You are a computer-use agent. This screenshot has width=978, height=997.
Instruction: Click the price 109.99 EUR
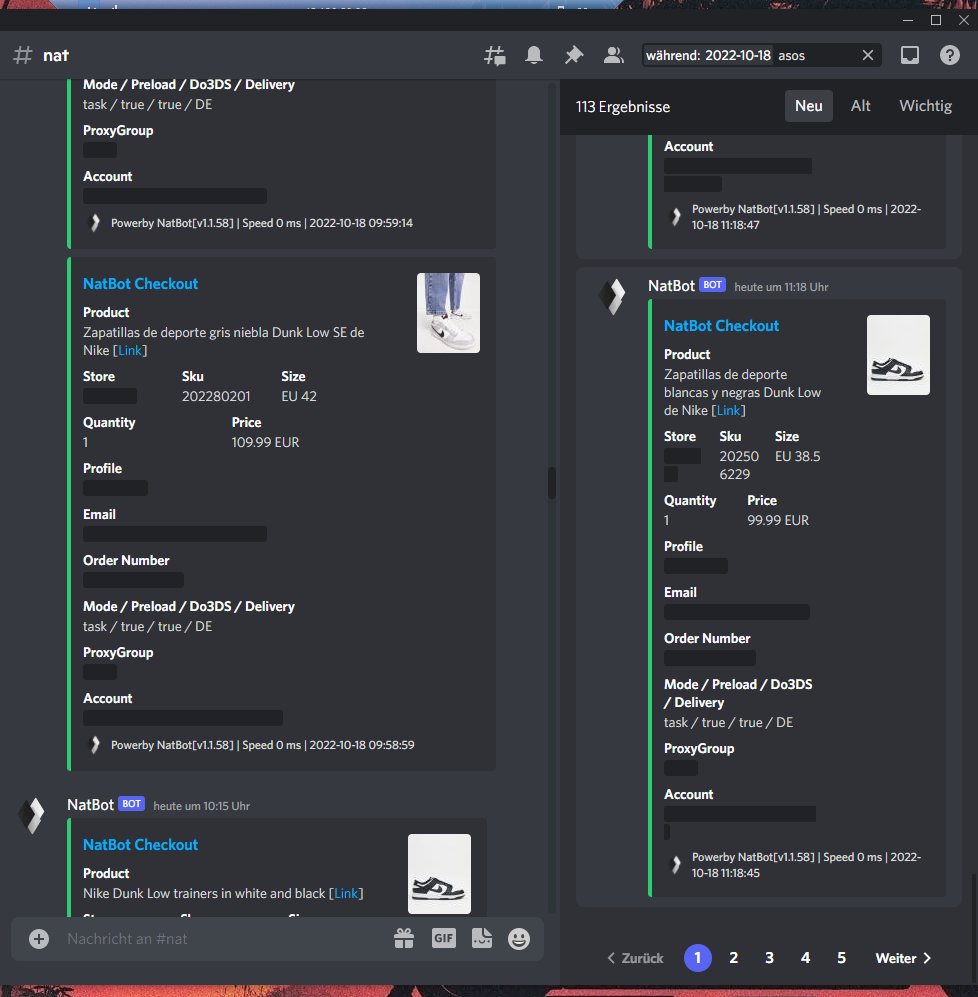265,442
